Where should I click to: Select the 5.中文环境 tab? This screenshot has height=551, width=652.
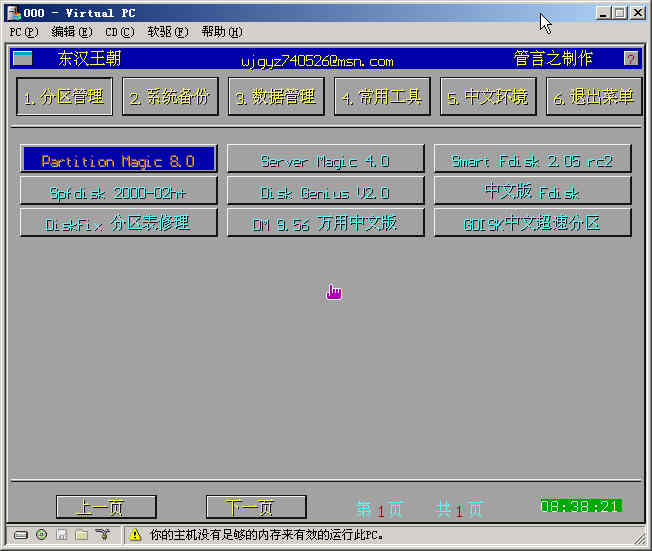click(x=488, y=97)
